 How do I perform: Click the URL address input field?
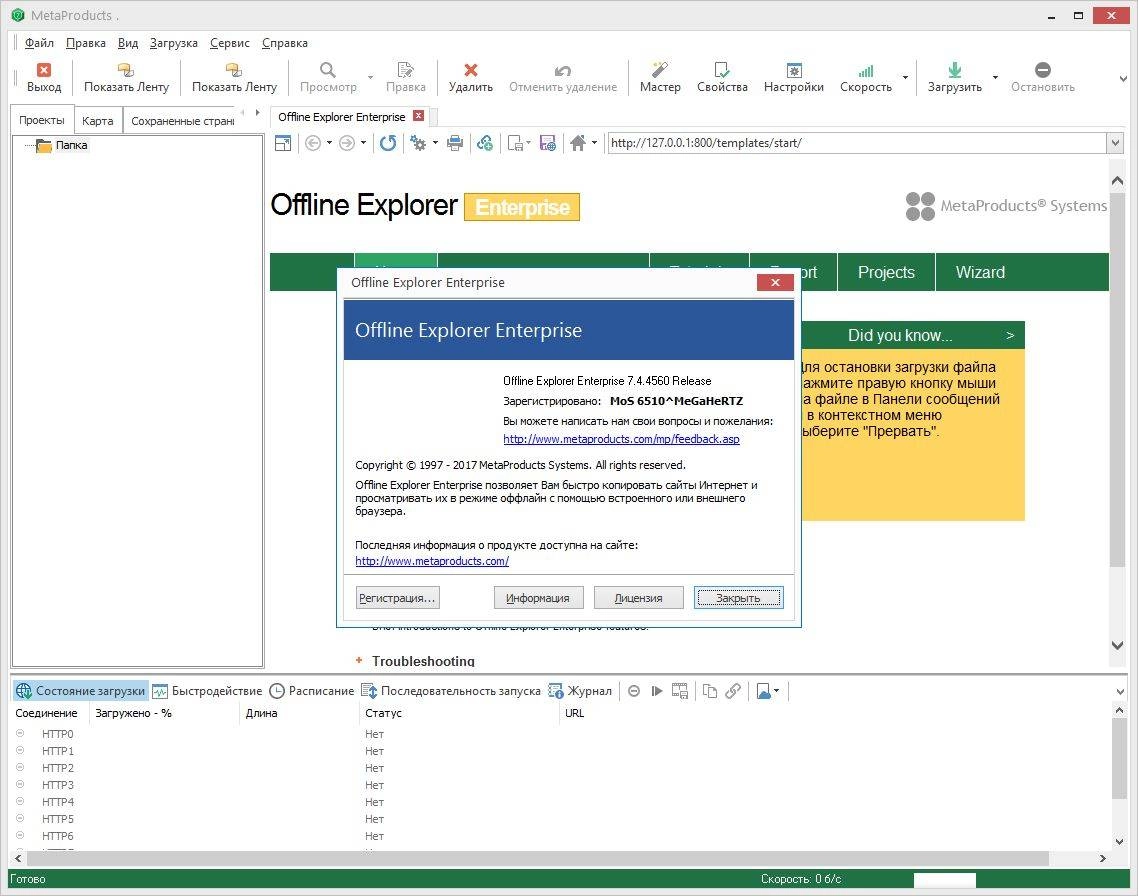coord(857,143)
